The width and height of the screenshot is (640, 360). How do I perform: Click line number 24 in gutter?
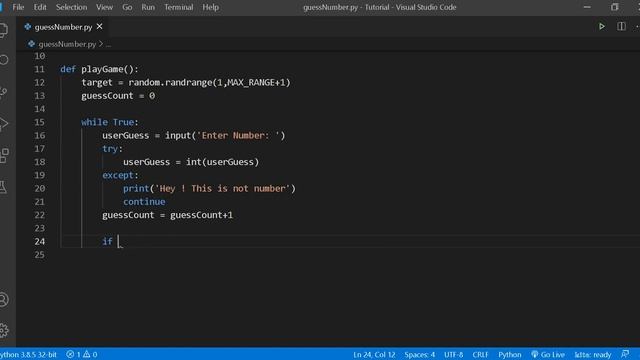39,241
